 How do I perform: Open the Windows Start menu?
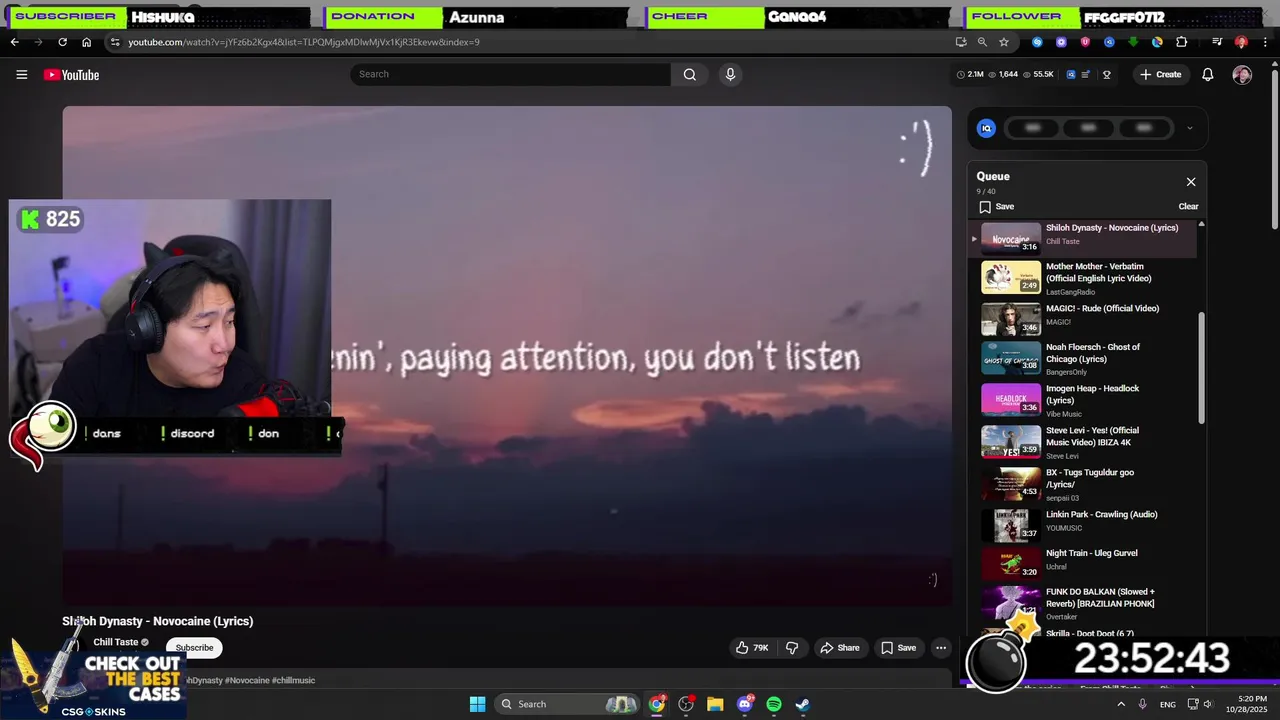click(477, 704)
